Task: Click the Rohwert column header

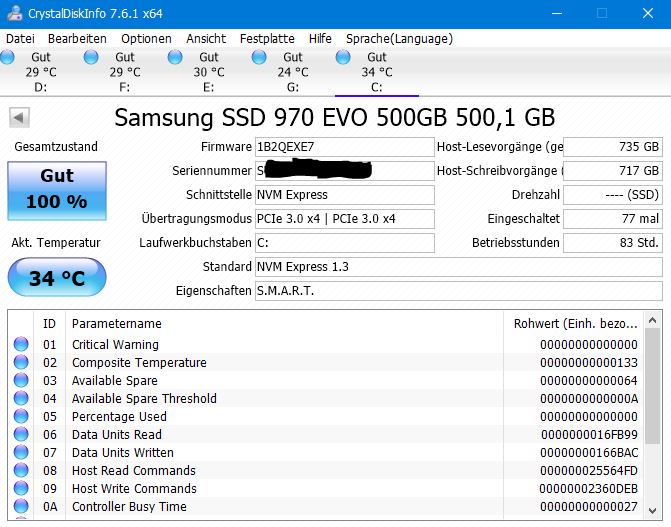Action: point(574,324)
